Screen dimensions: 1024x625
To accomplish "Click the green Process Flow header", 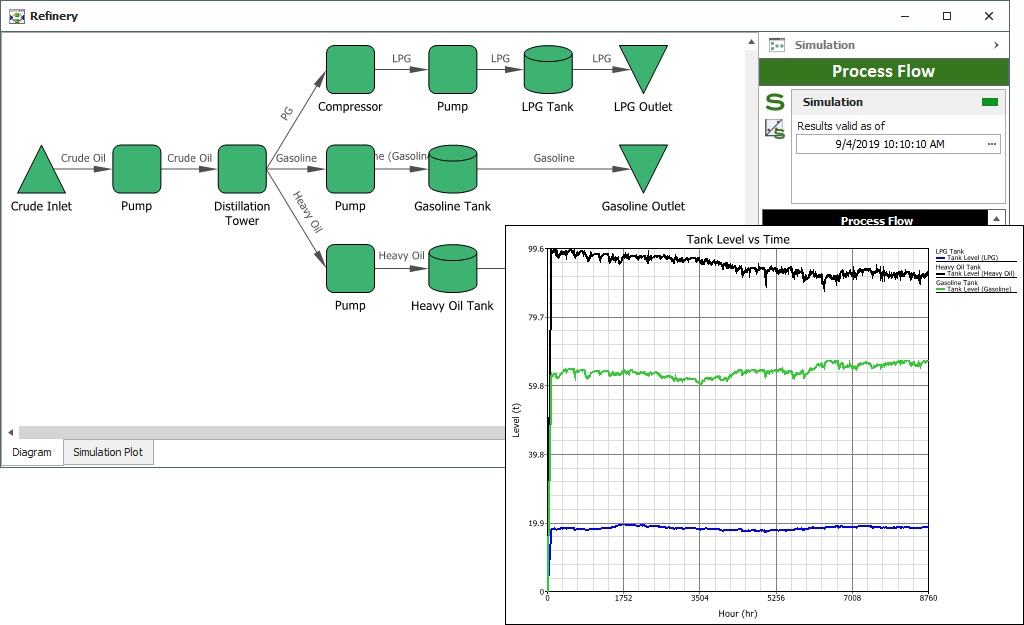I will pos(882,72).
